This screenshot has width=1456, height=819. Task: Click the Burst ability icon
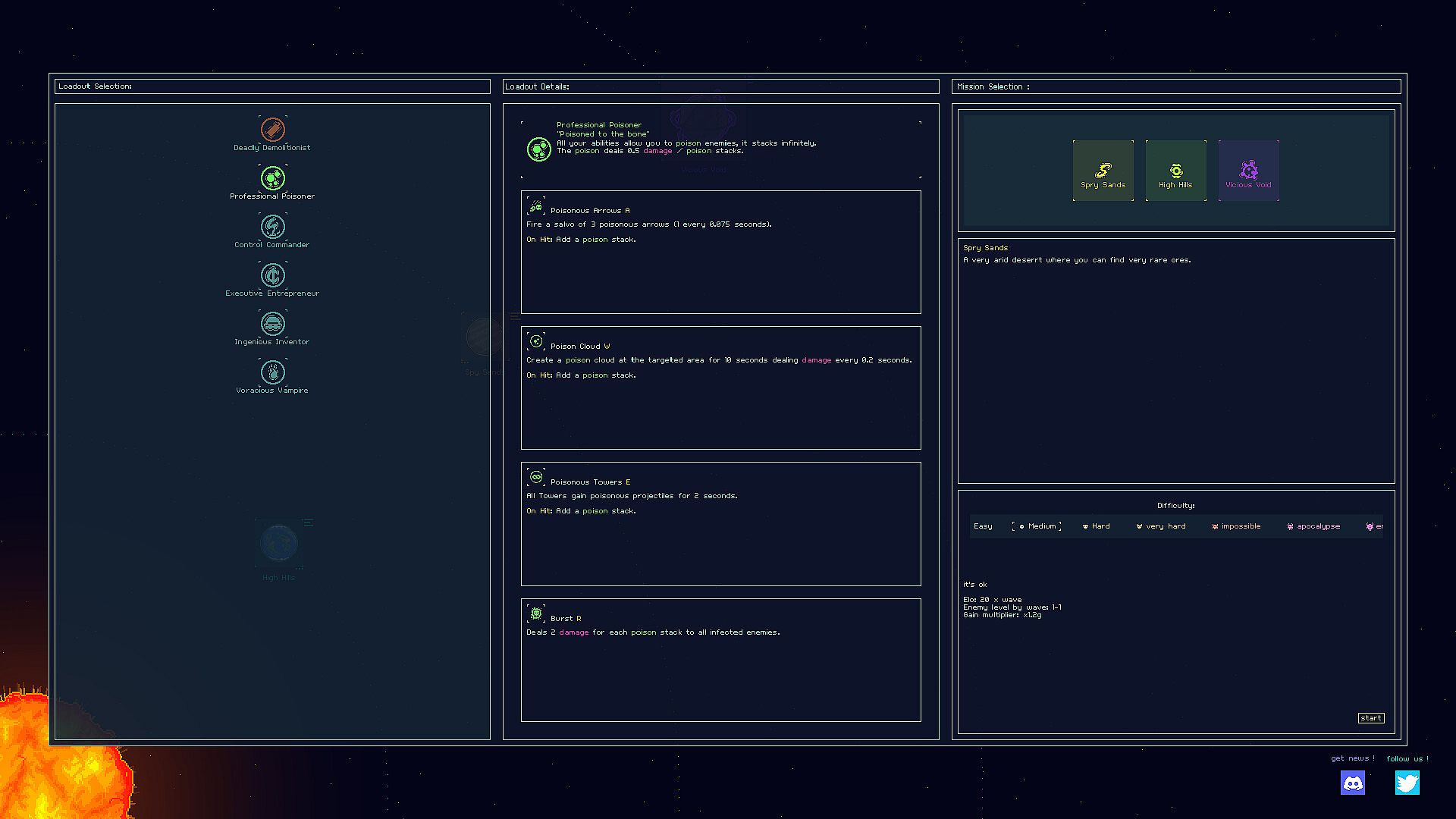[536, 613]
